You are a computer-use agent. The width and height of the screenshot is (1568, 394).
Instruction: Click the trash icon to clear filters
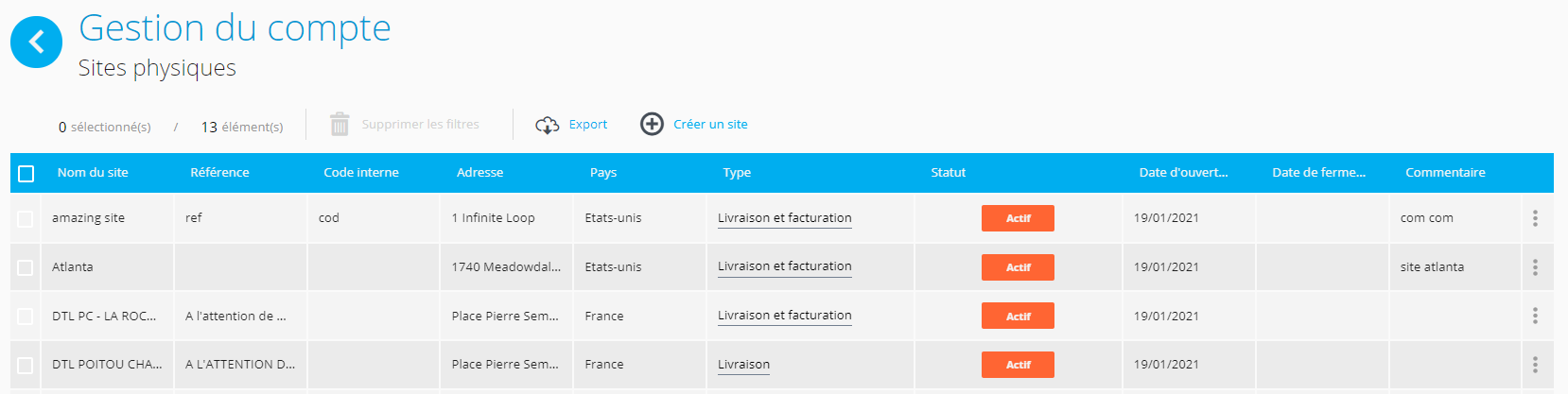pyautogui.click(x=340, y=124)
